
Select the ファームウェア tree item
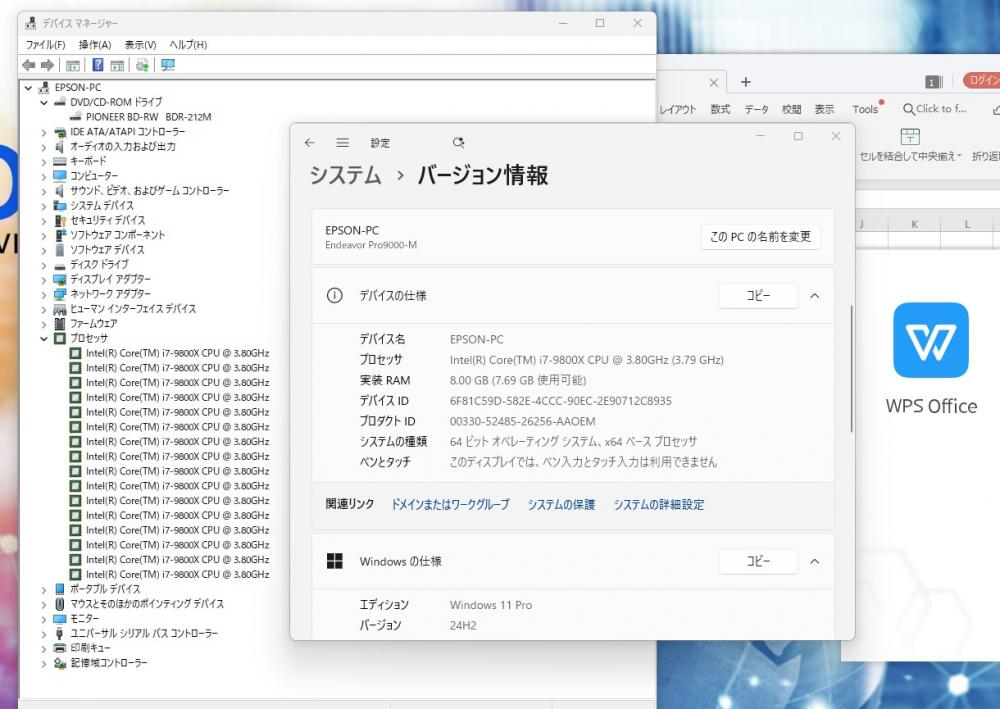pyautogui.click(x=93, y=323)
